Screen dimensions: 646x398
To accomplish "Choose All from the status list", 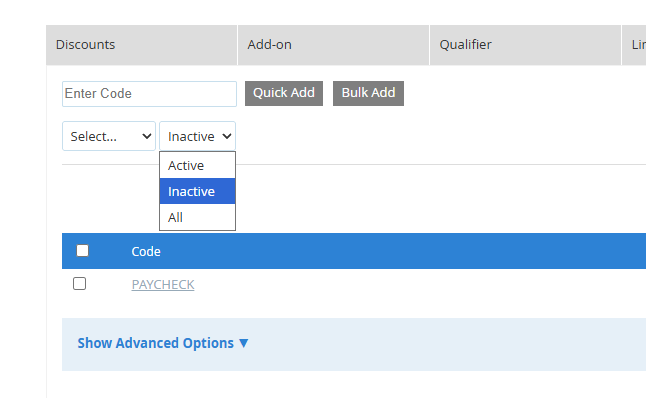I will pos(197,217).
